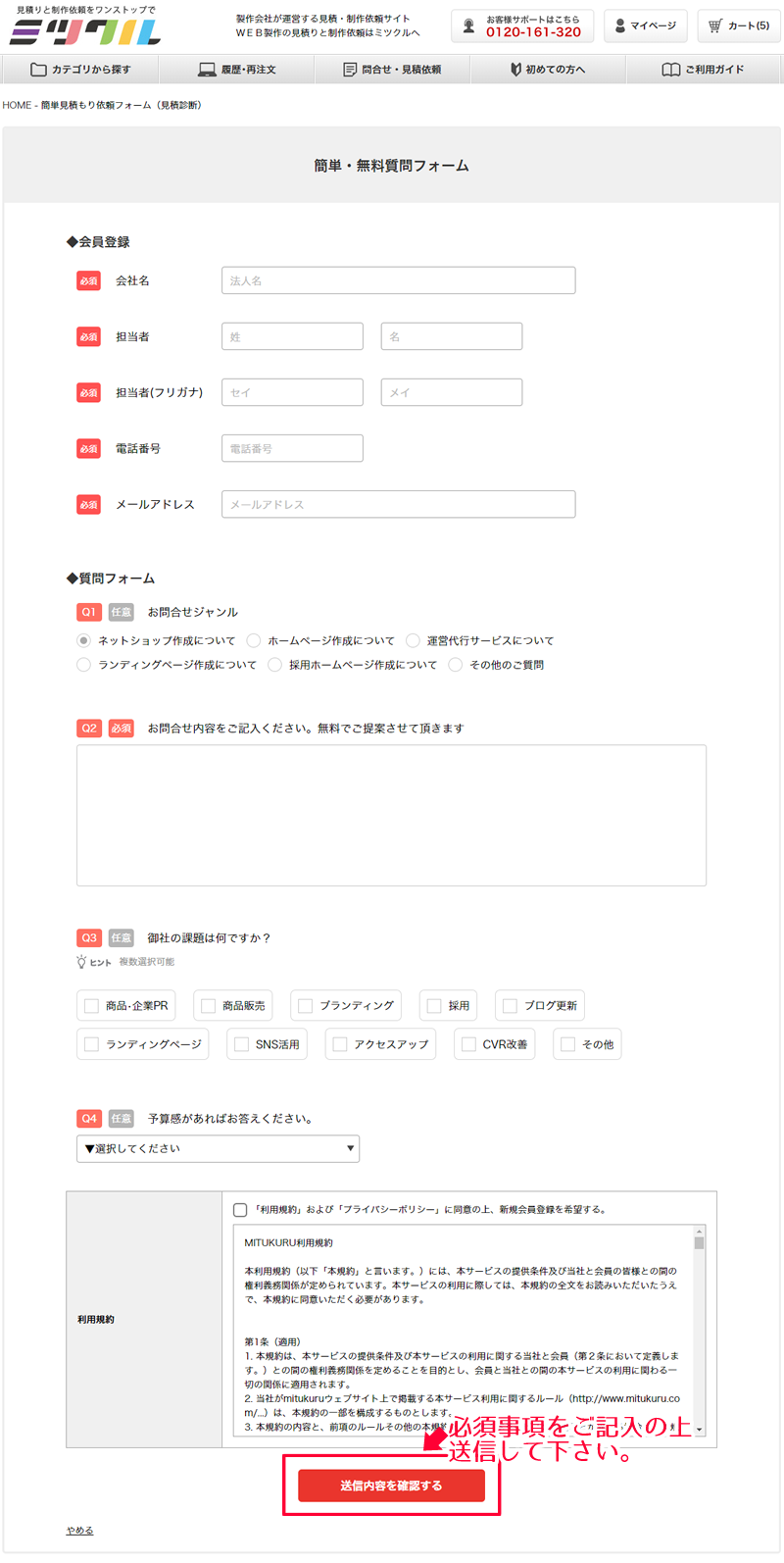This screenshot has width=784, height=1563.
Task: Check SNS活用 checkbox
Action: tap(241, 1044)
